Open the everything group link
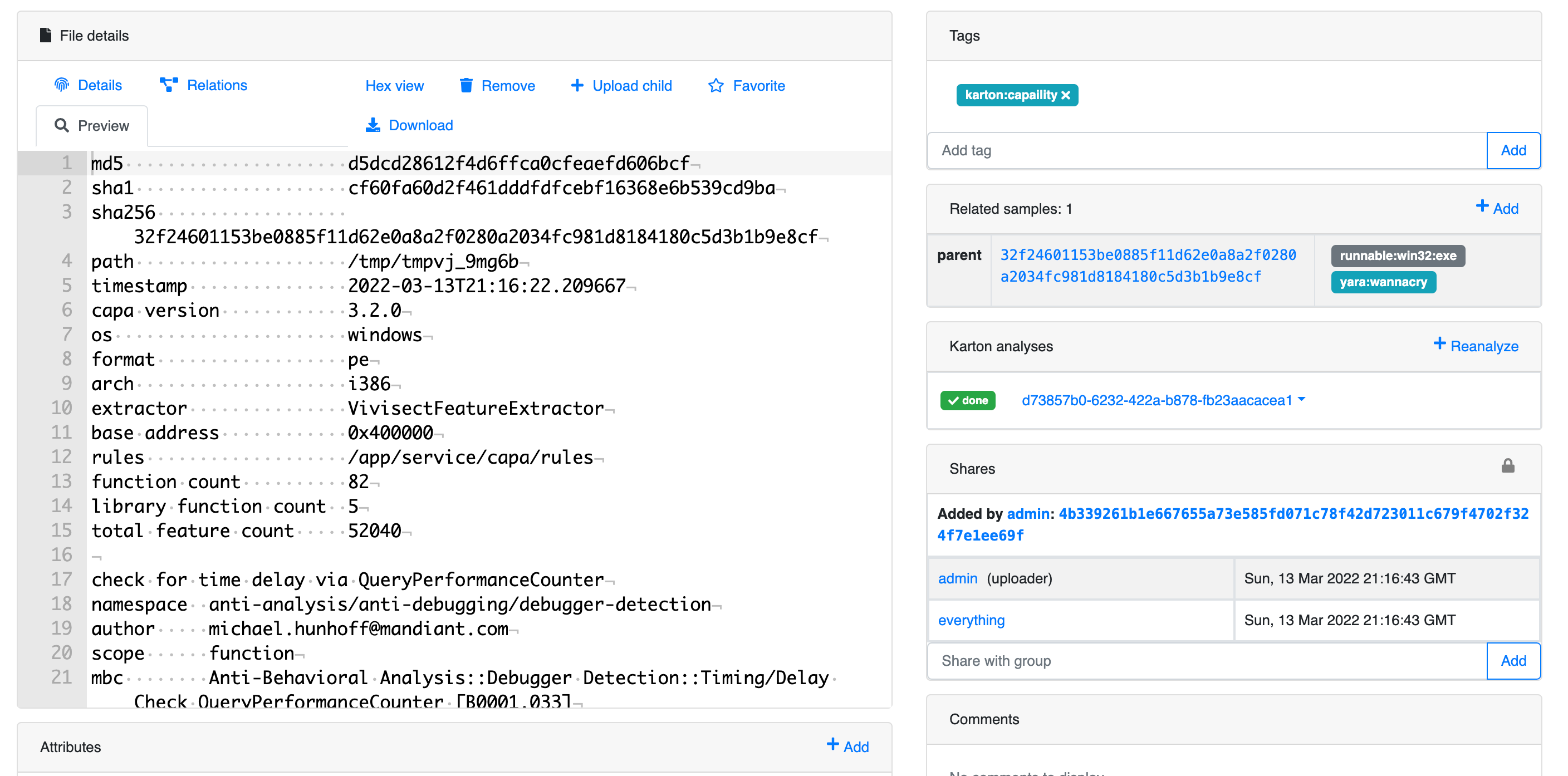This screenshot has height=776, width=1568. pyautogui.click(x=971, y=620)
